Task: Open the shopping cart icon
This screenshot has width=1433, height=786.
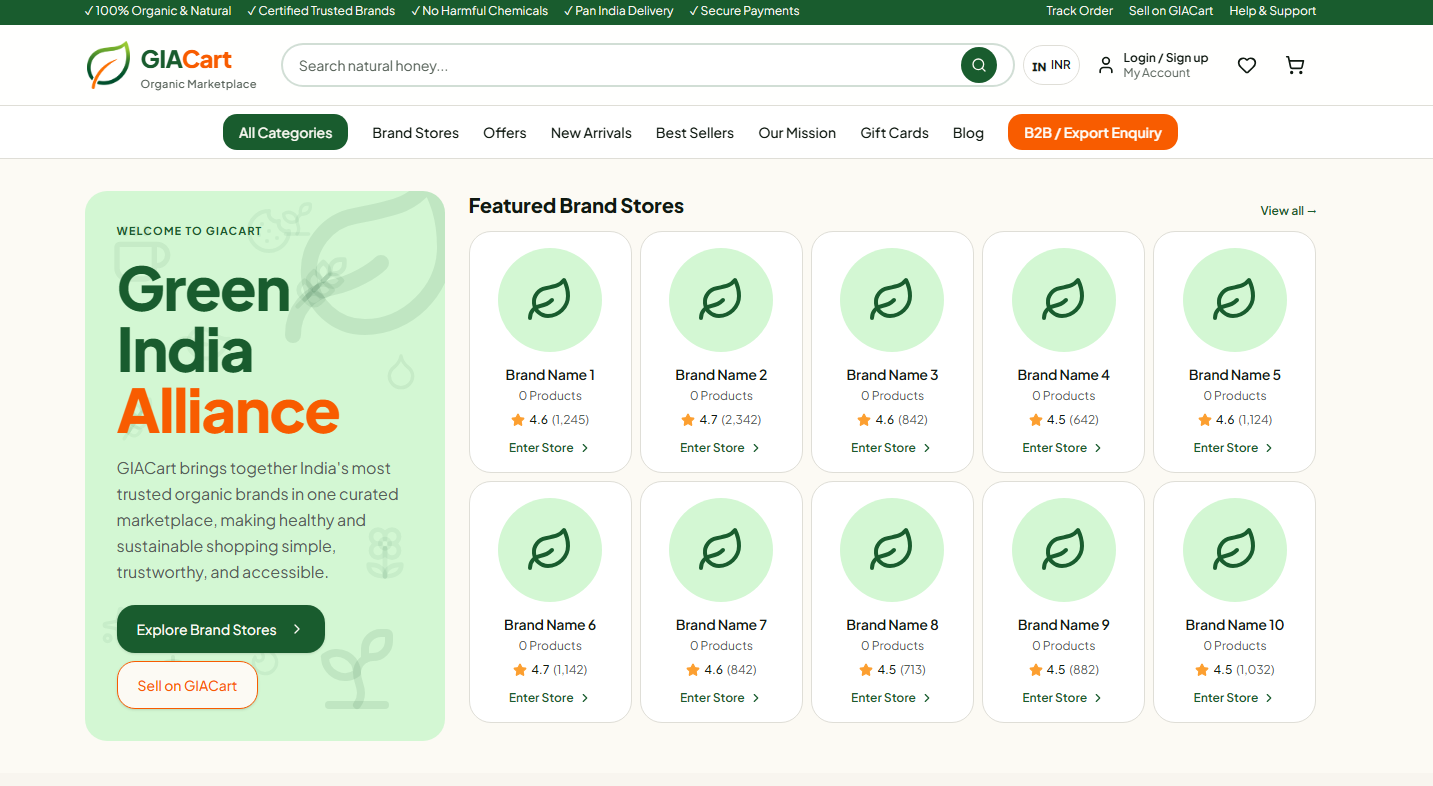Action: [x=1295, y=65]
